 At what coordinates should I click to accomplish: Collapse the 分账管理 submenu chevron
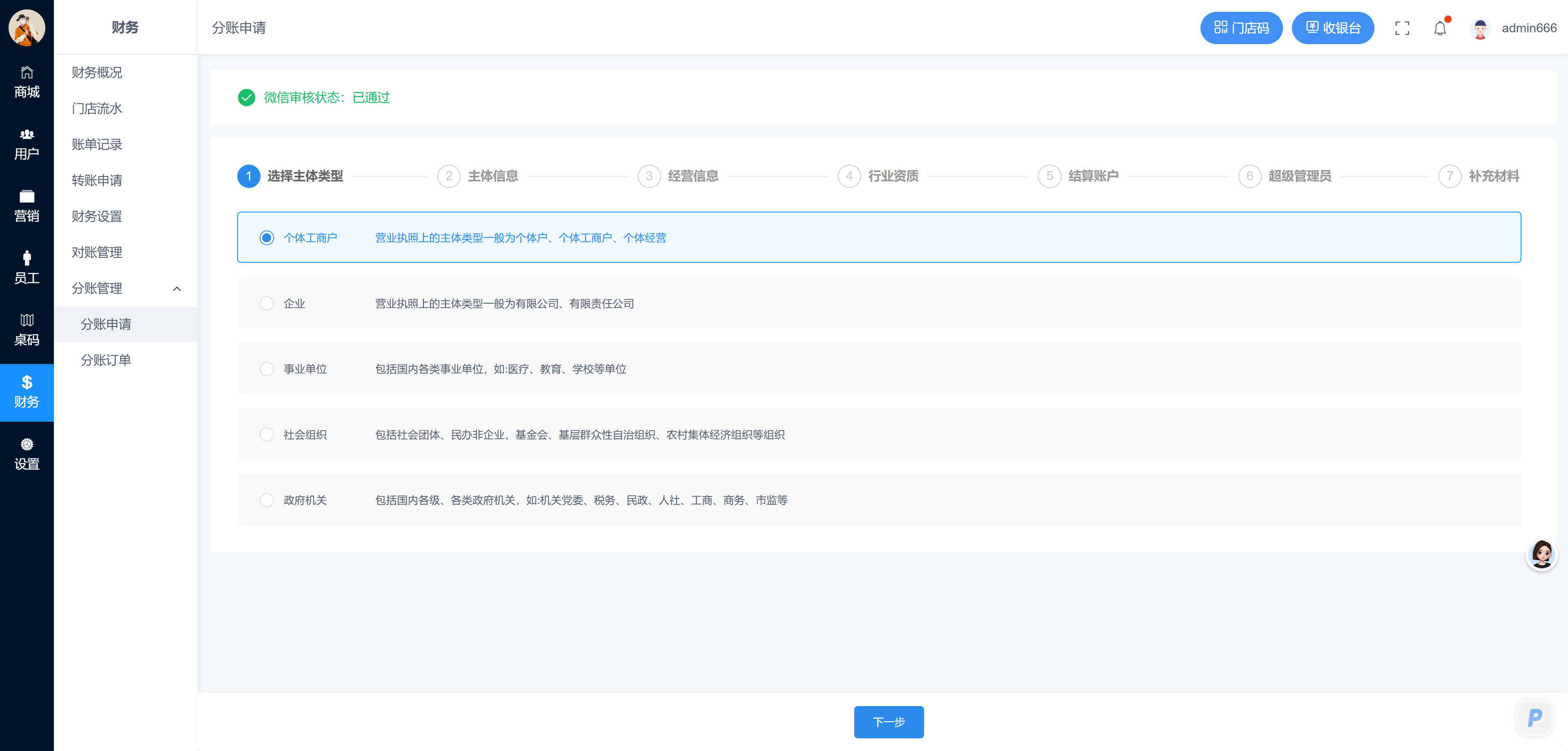point(177,289)
